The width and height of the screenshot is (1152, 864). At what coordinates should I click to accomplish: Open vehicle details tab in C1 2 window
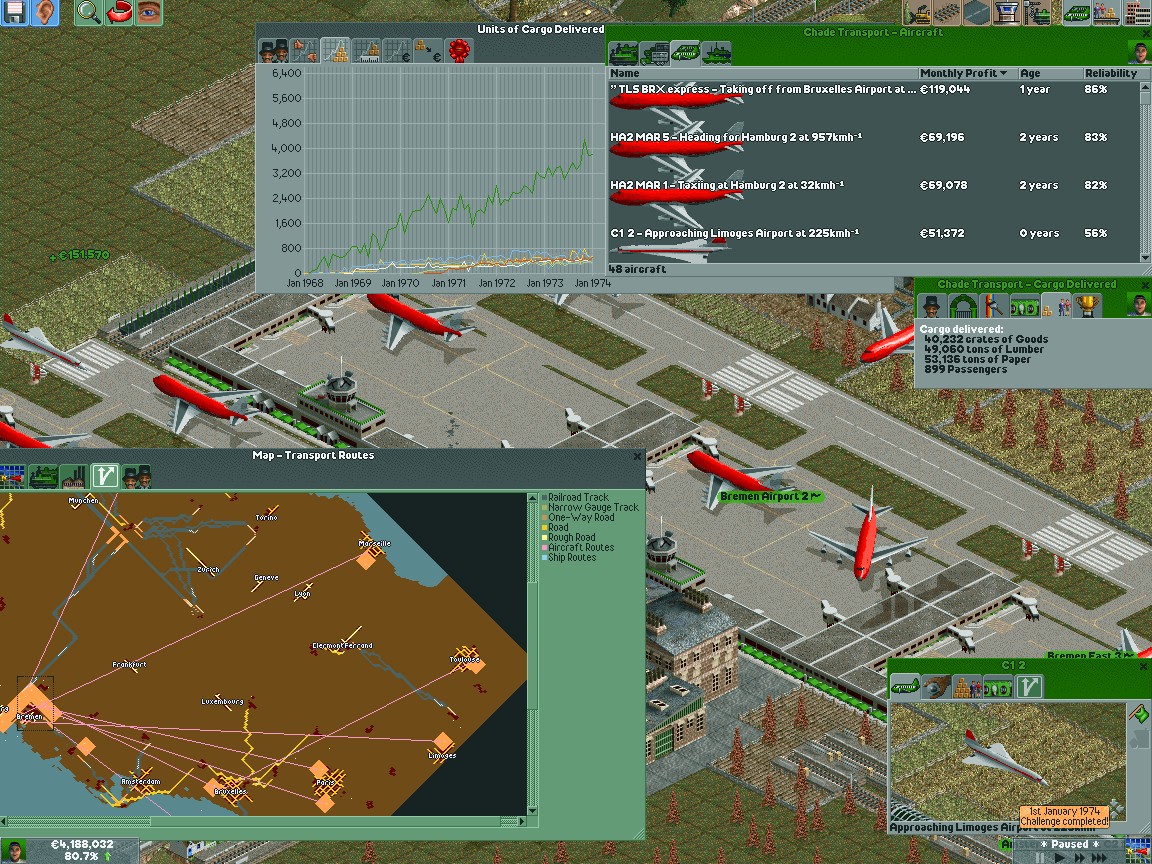[x=935, y=687]
